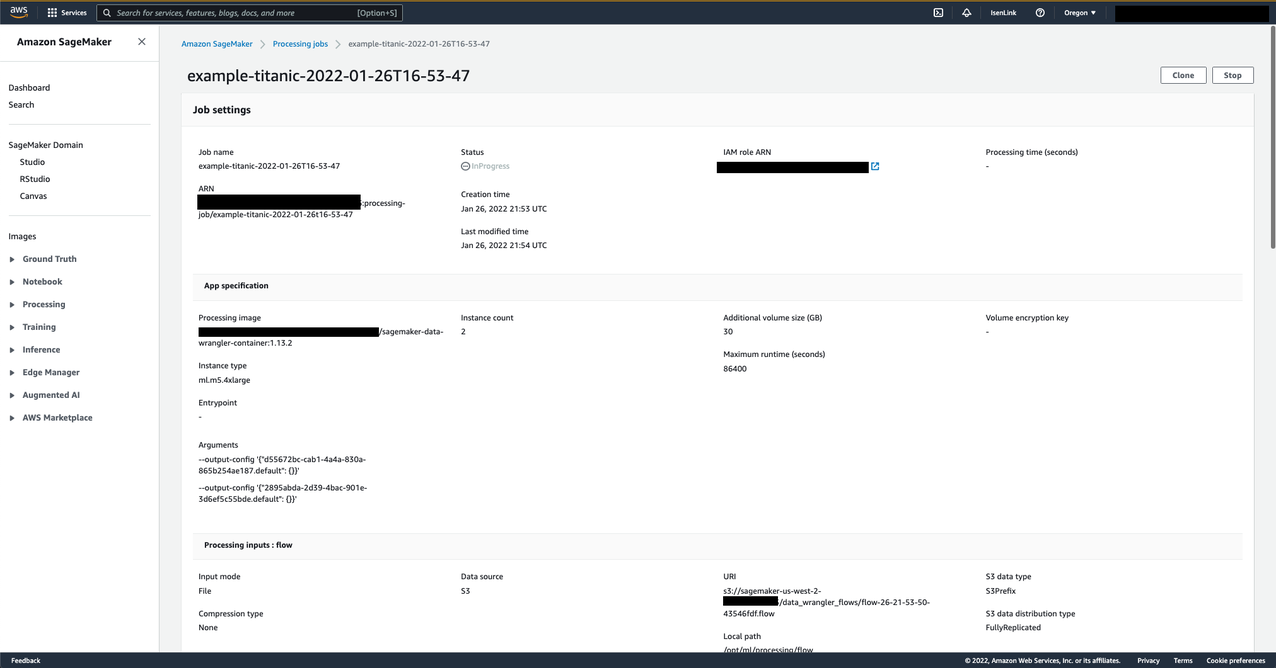Open the Privacy footer link
This screenshot has height=668, width=1276.
1148,660
